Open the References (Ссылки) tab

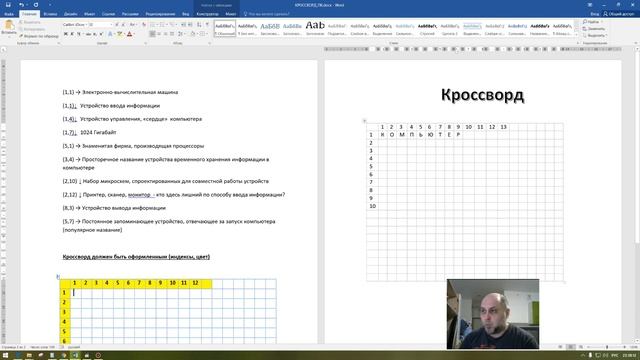coord(109,14)
